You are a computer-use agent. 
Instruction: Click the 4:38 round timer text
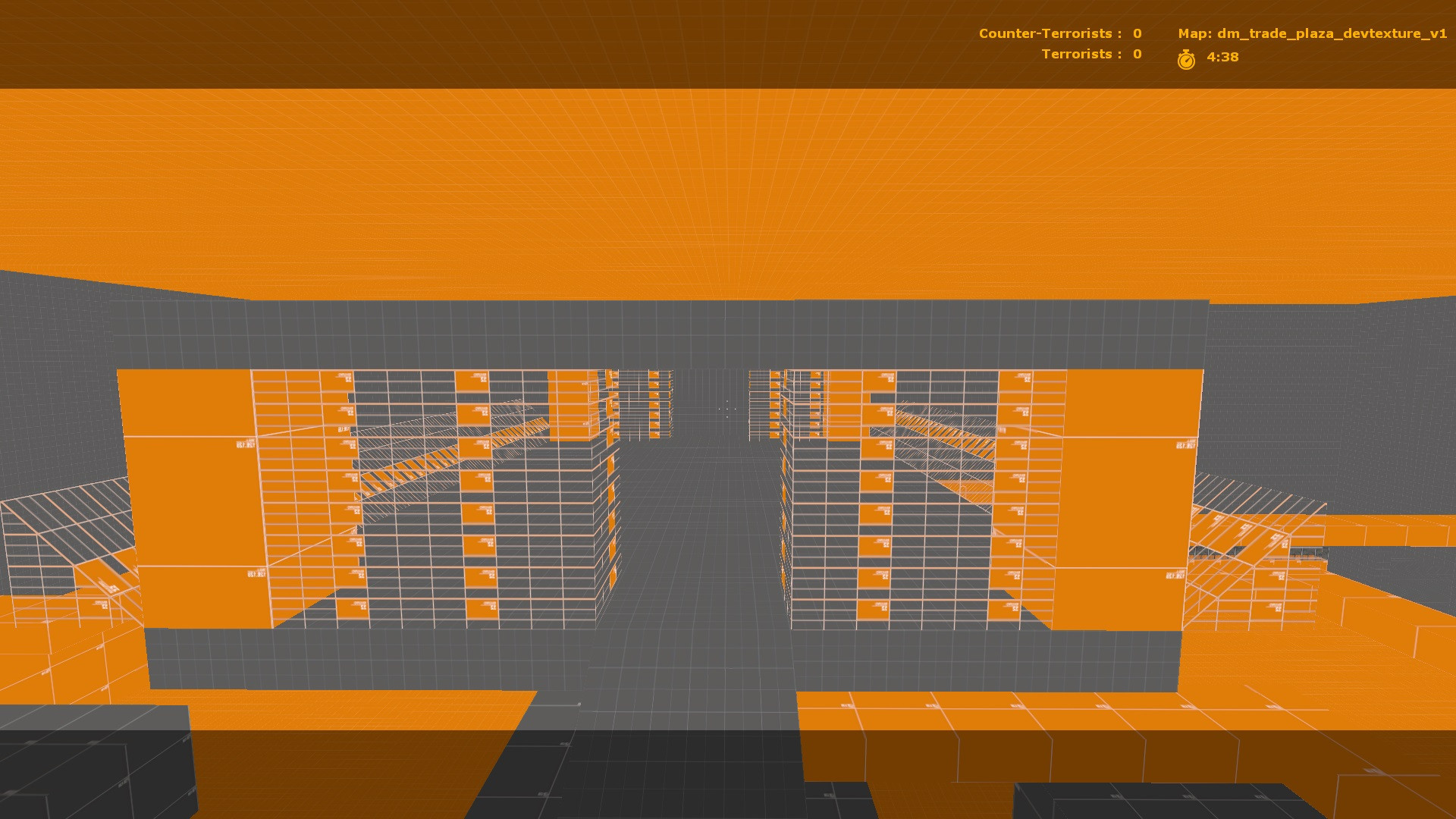pos(1222,57)
